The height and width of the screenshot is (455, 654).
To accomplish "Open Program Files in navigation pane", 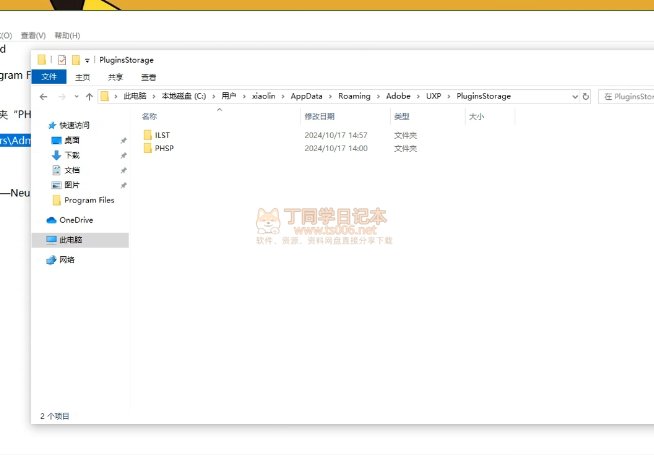I will pos(89,200).
